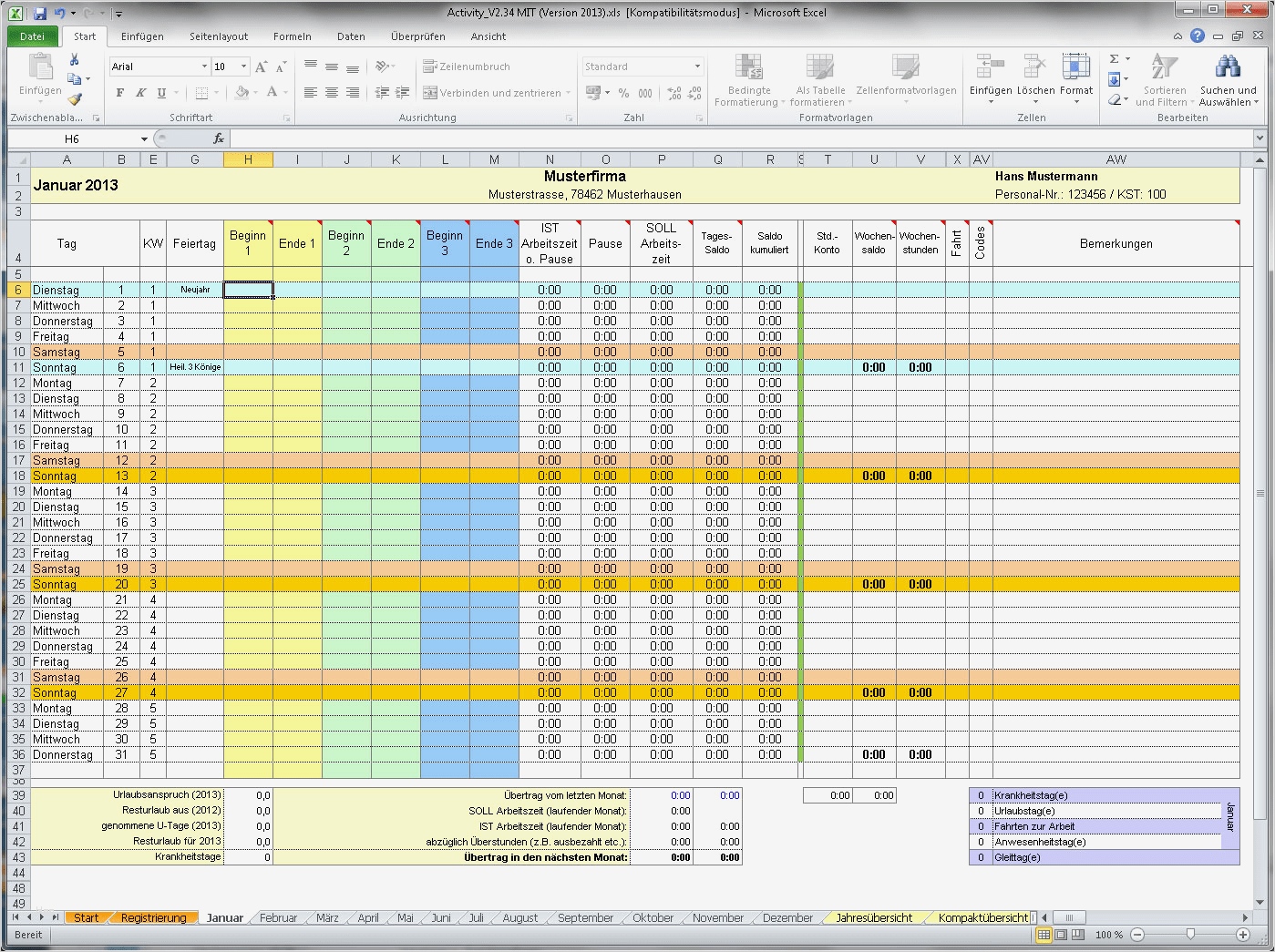Switch to the Formeln ribbon tab

(293, 36)
